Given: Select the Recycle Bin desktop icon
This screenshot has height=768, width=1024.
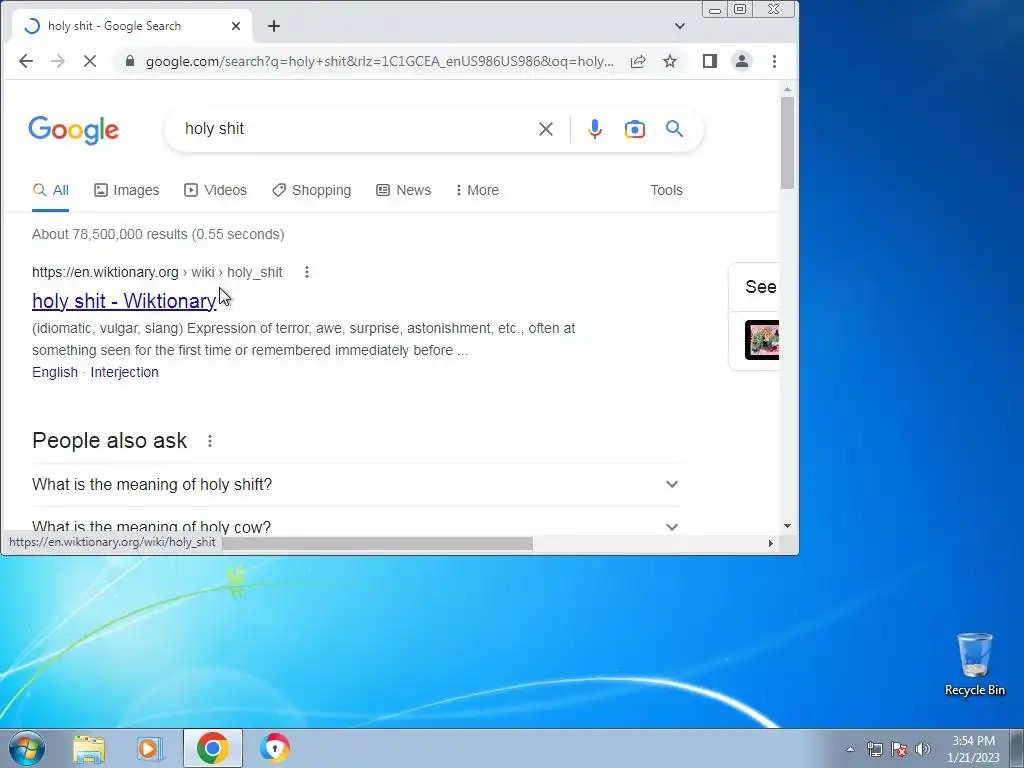Looking at the screenshot, I should 974,664.
